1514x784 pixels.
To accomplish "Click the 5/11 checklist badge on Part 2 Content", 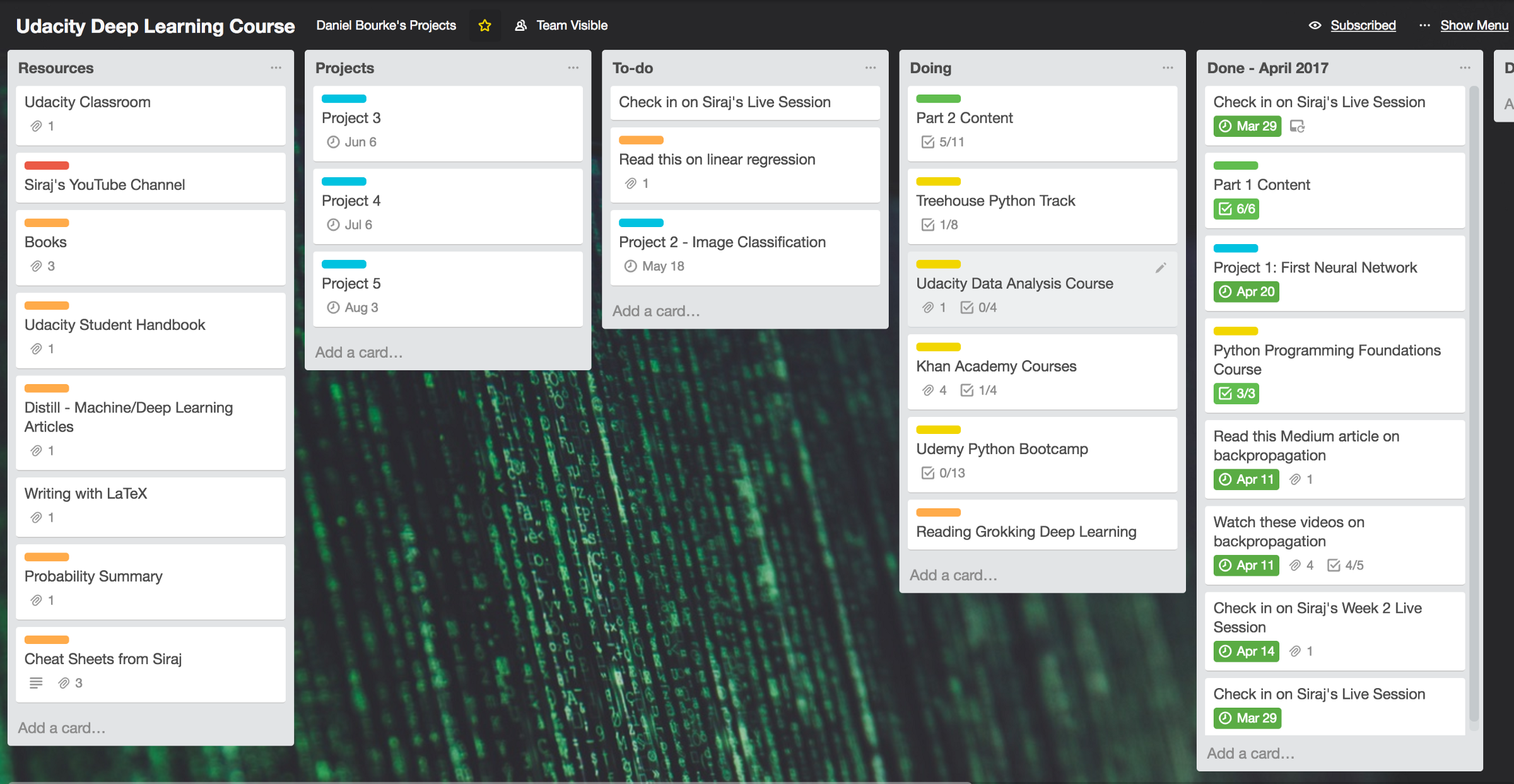I will (x=943, y=142).
